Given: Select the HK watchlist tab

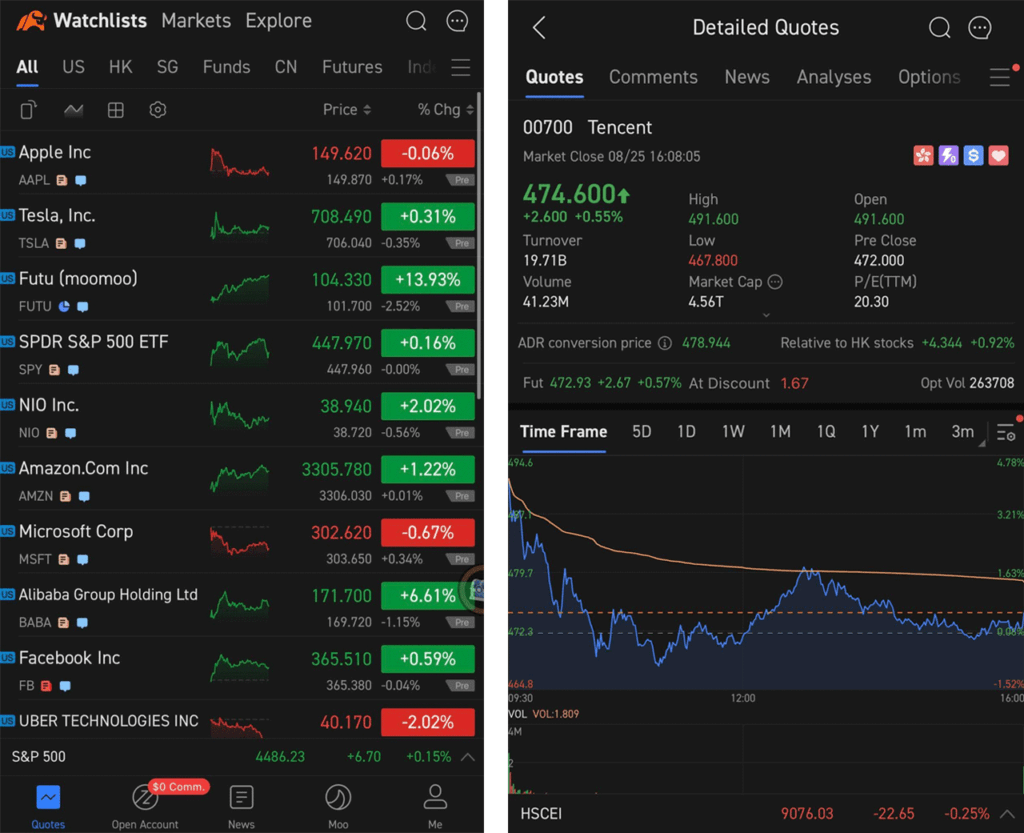Looking at the screenshot, I should [x=120, y=67].
